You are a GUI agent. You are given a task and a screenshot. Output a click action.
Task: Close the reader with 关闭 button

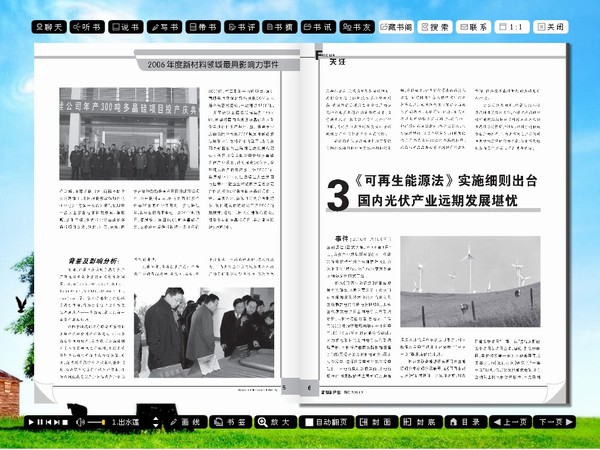point(551,27)
